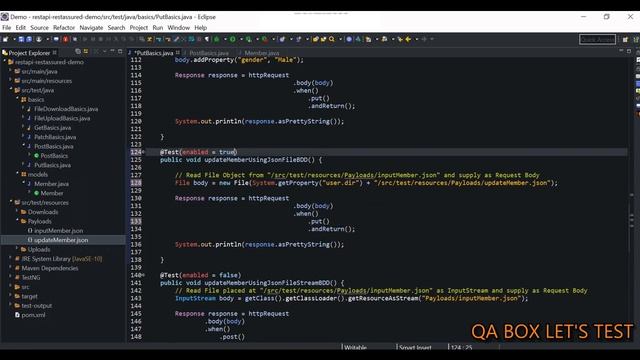The height and width of the screenshot is (360, 640).
Task: Close the PutBasics.java editor tab
Action: [x=178, y=52]
